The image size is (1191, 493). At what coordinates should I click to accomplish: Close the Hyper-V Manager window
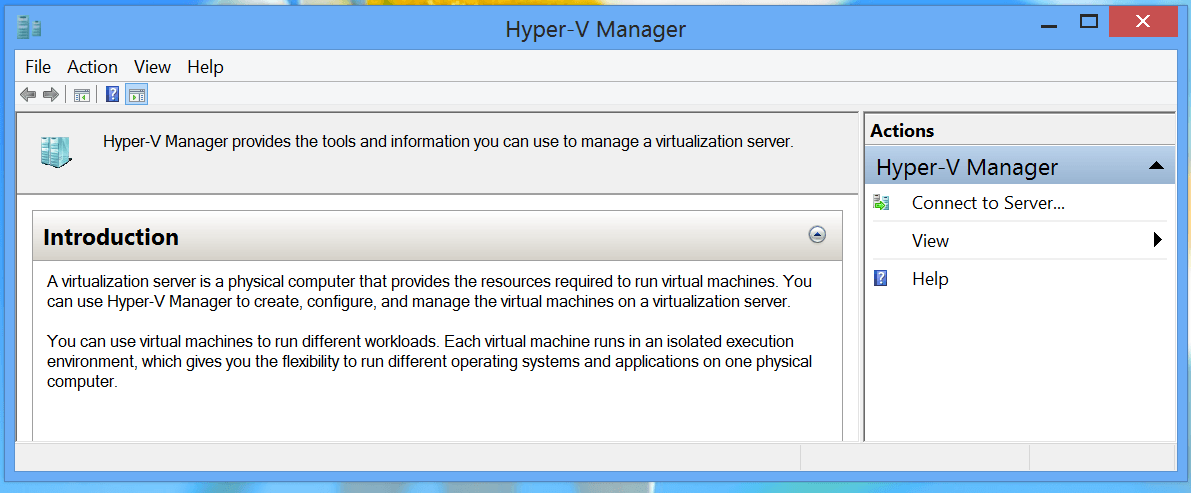click(1143, 23)
